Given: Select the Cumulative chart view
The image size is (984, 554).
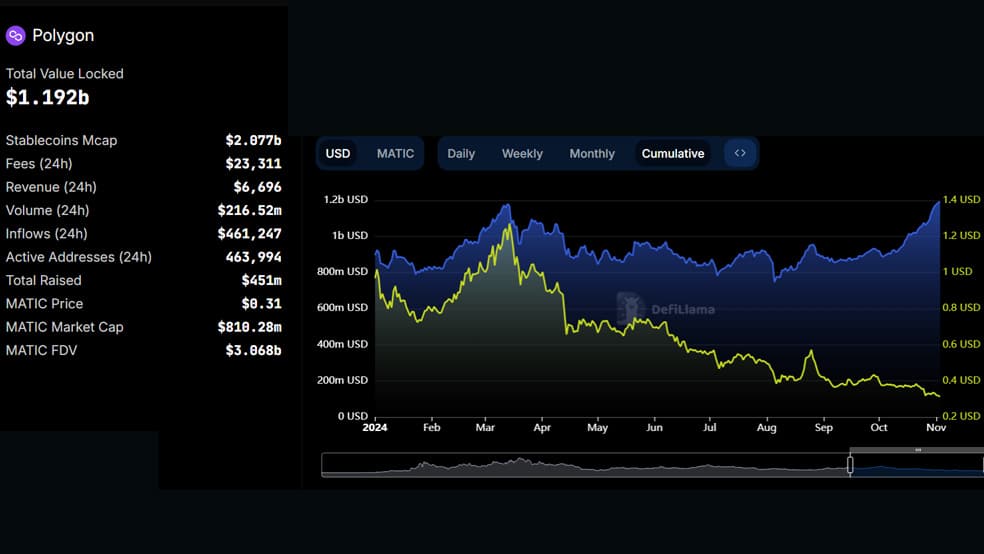Looking at the screenshot, I should 673,154.
